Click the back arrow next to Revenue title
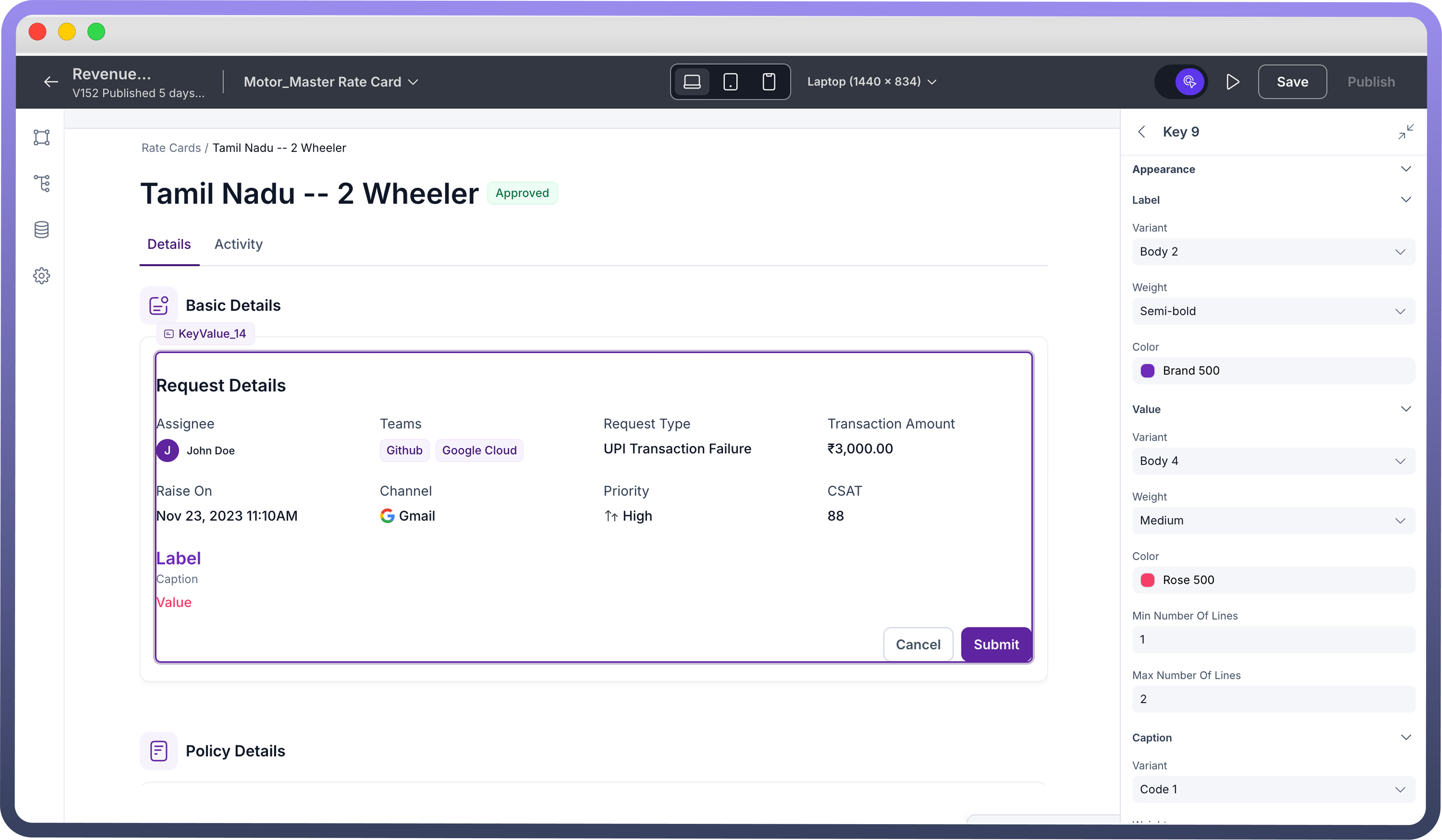This screenshot has width=1442, height=840. point(51,82)
